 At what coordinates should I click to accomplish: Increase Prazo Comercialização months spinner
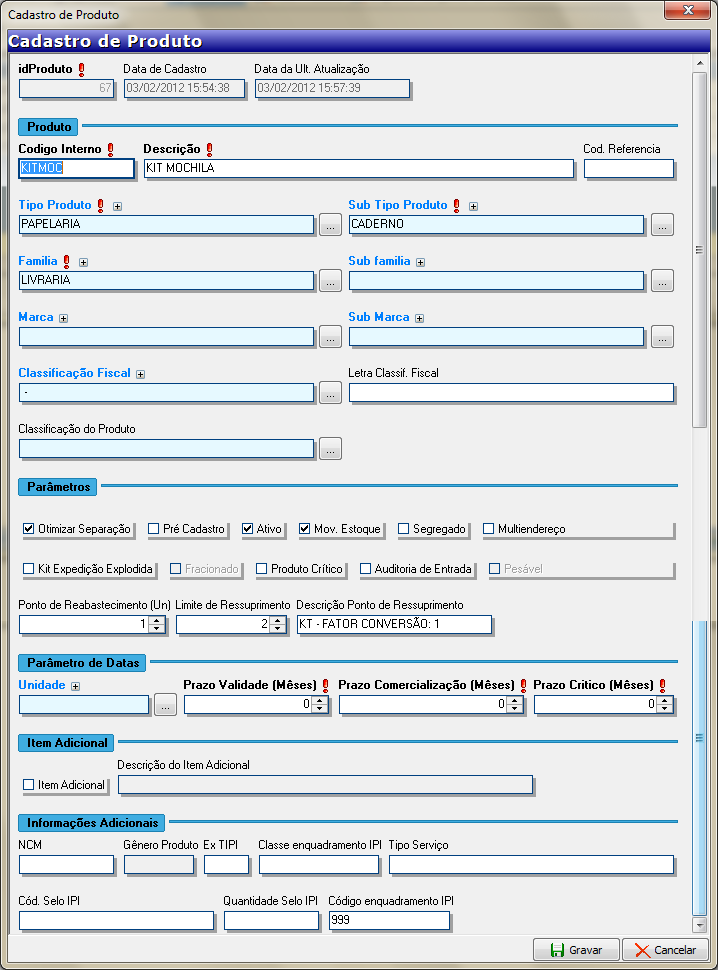click(516, 703)
